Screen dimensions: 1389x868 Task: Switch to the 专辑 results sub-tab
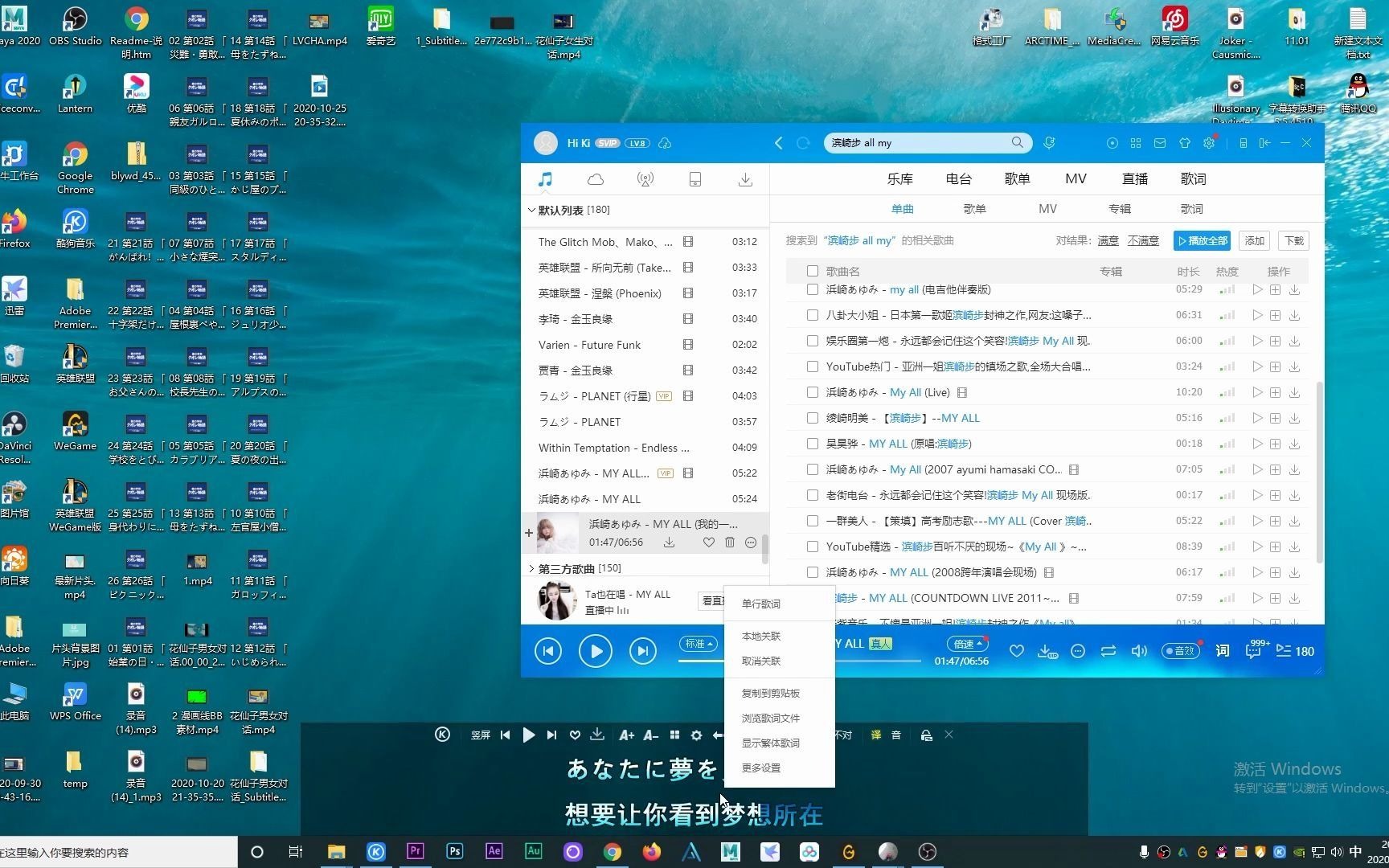point(1119,208)
